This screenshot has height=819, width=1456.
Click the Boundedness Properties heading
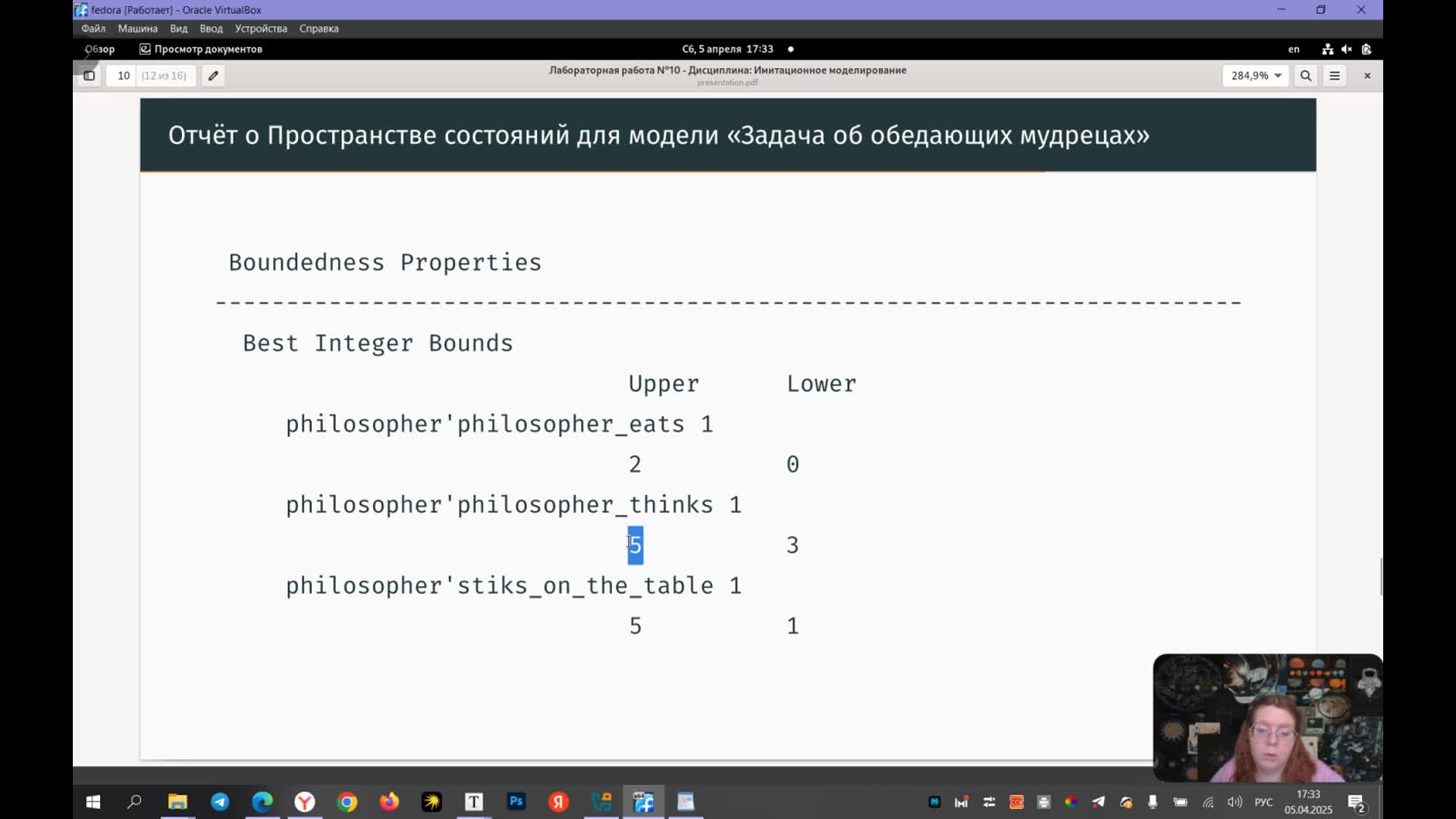click(x=385, y=262)
